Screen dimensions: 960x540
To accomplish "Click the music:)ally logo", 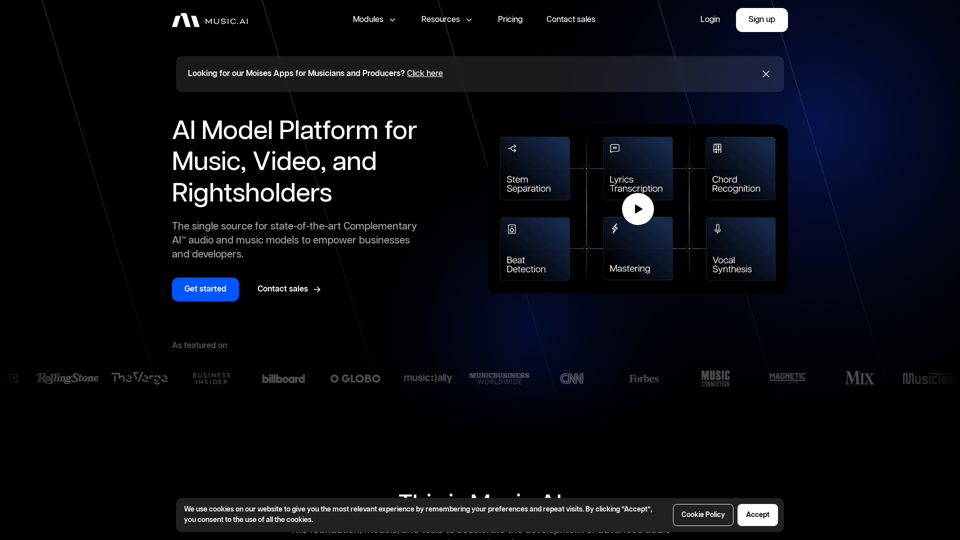I will [x=427, y=378].
